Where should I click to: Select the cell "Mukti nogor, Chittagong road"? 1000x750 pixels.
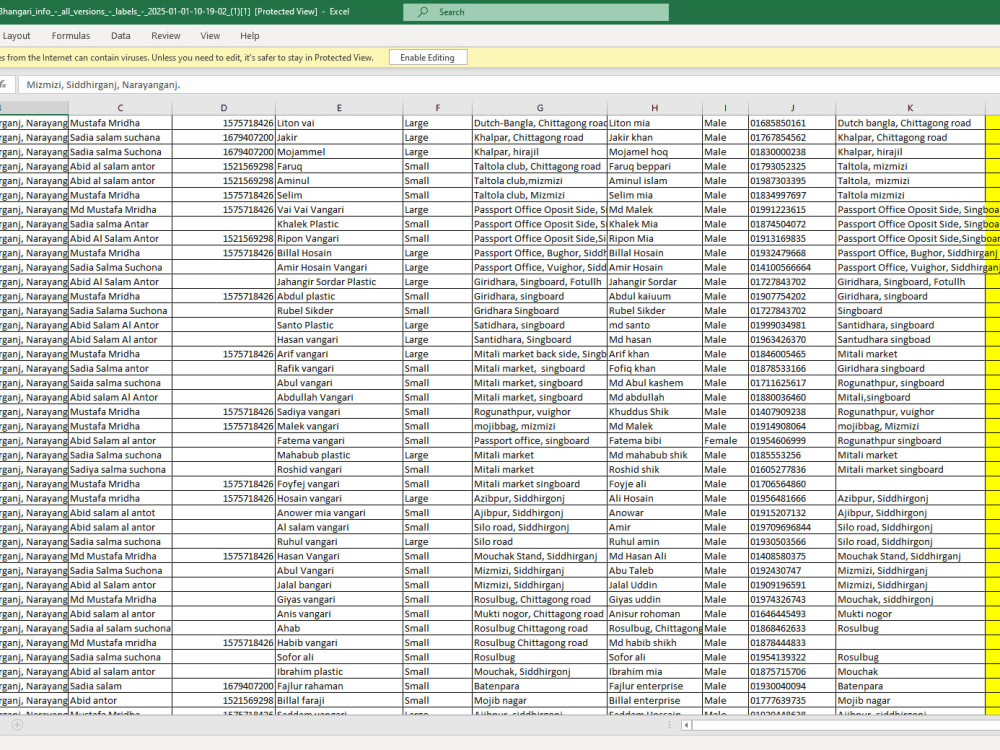(540, 614)
